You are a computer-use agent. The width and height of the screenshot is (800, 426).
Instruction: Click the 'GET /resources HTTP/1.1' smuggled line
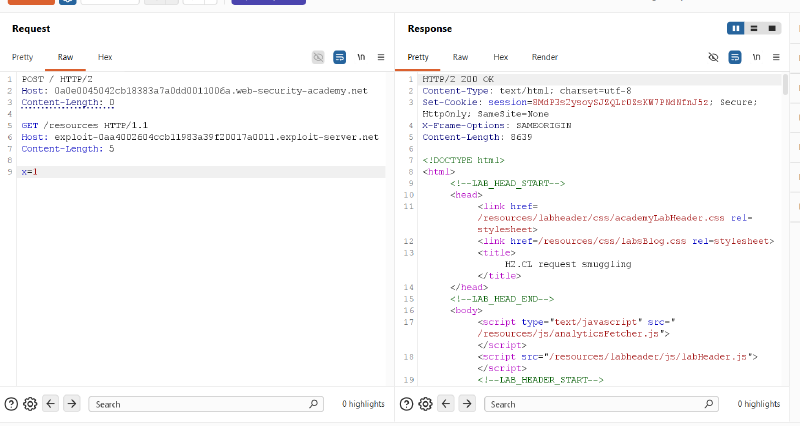click(x=85, y=125)
